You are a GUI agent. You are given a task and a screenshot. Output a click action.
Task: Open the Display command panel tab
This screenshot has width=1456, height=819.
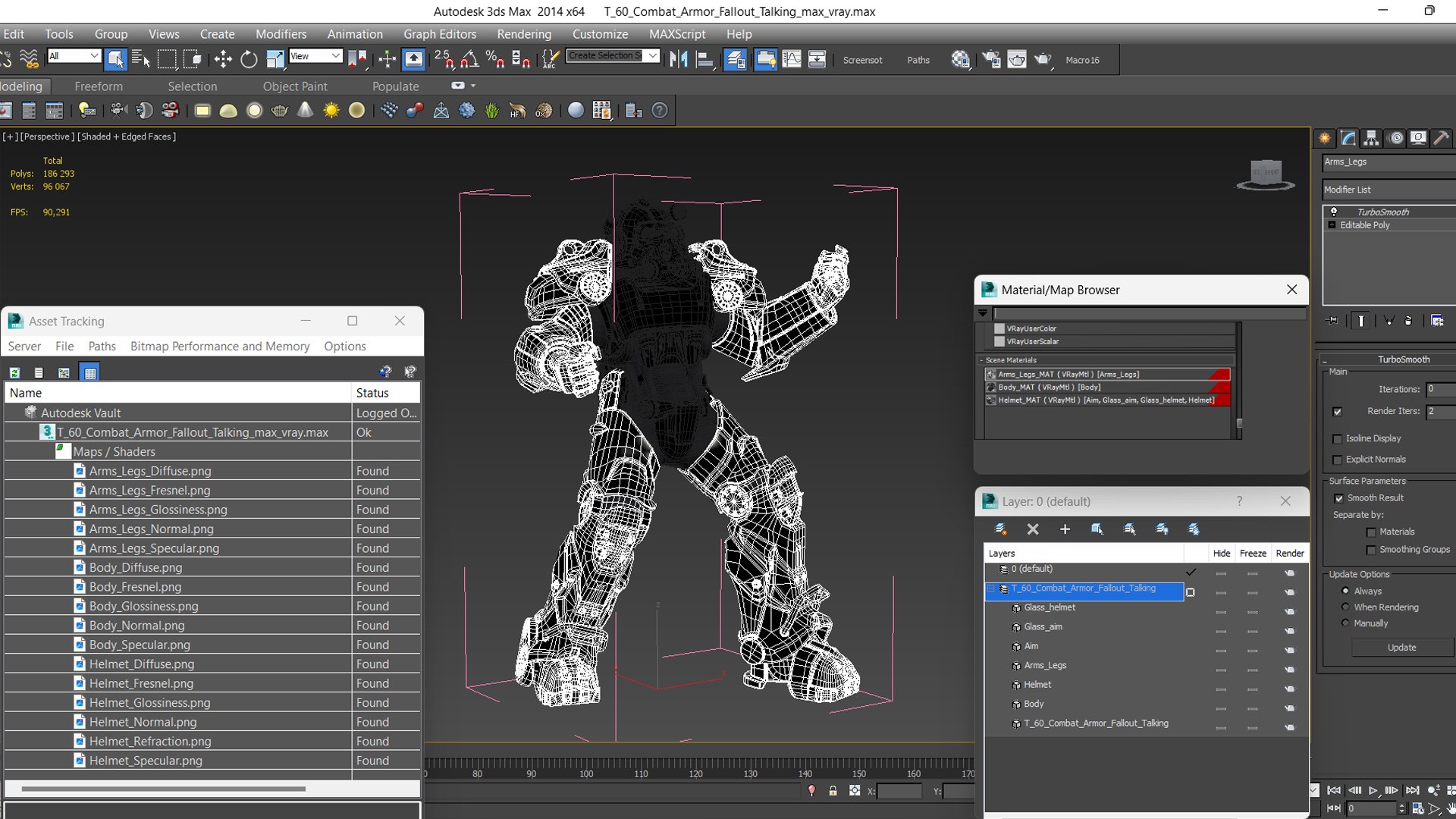point(1418,138)
